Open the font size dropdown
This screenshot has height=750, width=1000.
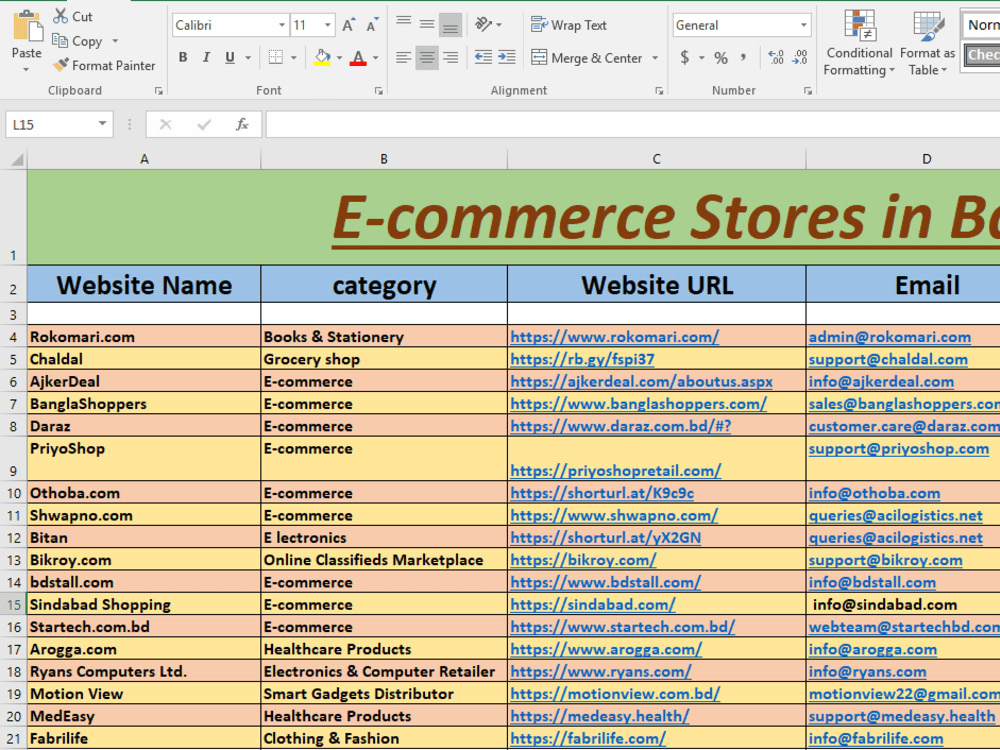(327, 25)
